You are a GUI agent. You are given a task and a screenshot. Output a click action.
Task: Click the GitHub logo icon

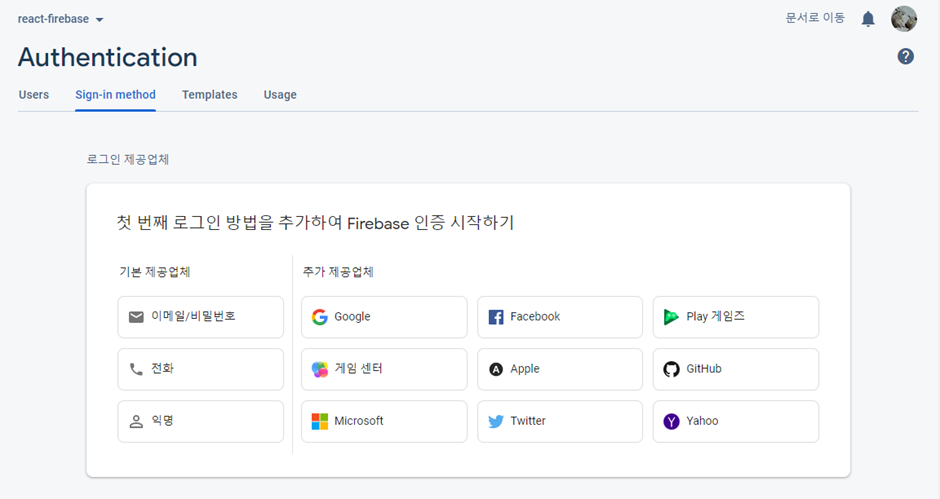tap(671, 369)
